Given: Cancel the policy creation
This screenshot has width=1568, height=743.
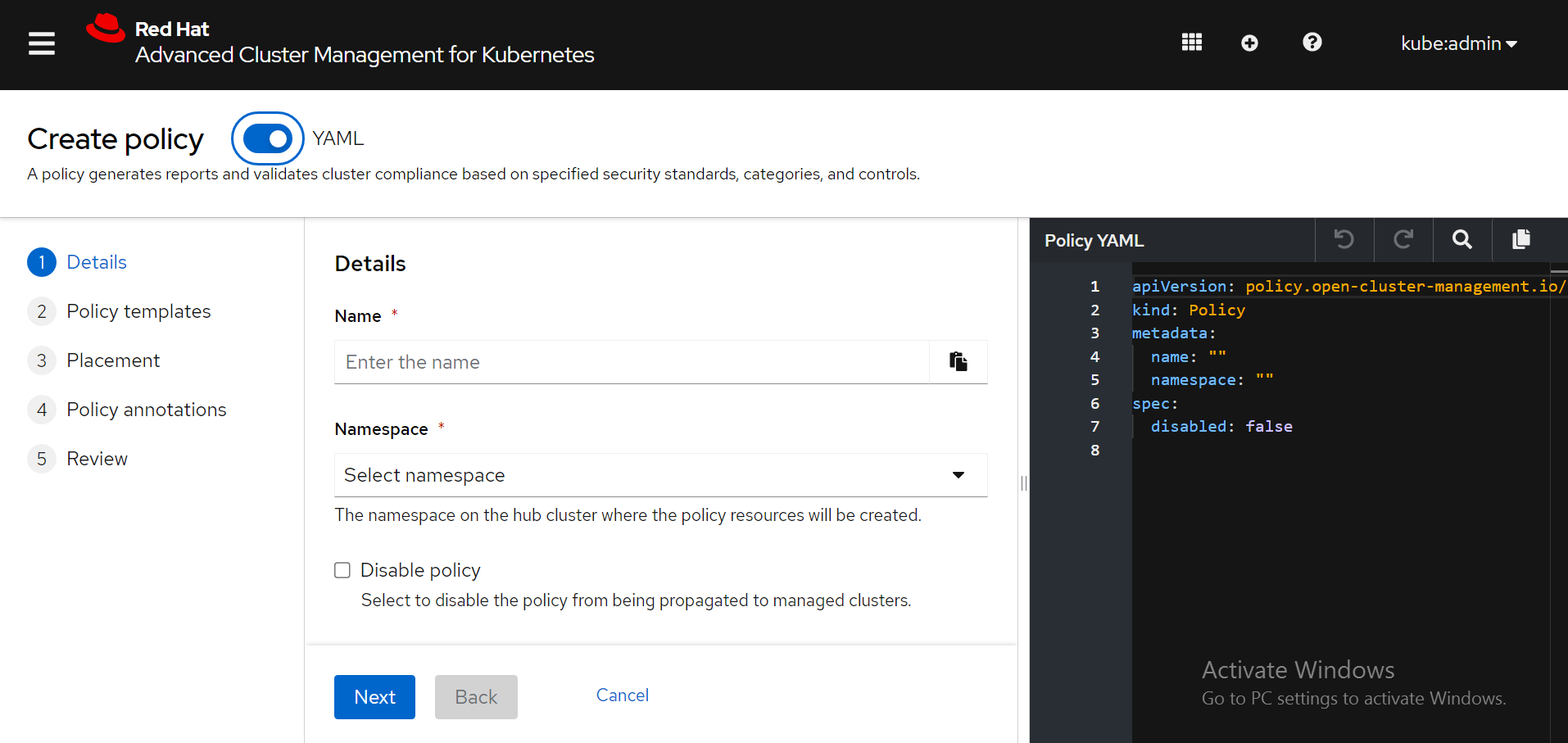Looking at the screenshot, I should 622,695.
